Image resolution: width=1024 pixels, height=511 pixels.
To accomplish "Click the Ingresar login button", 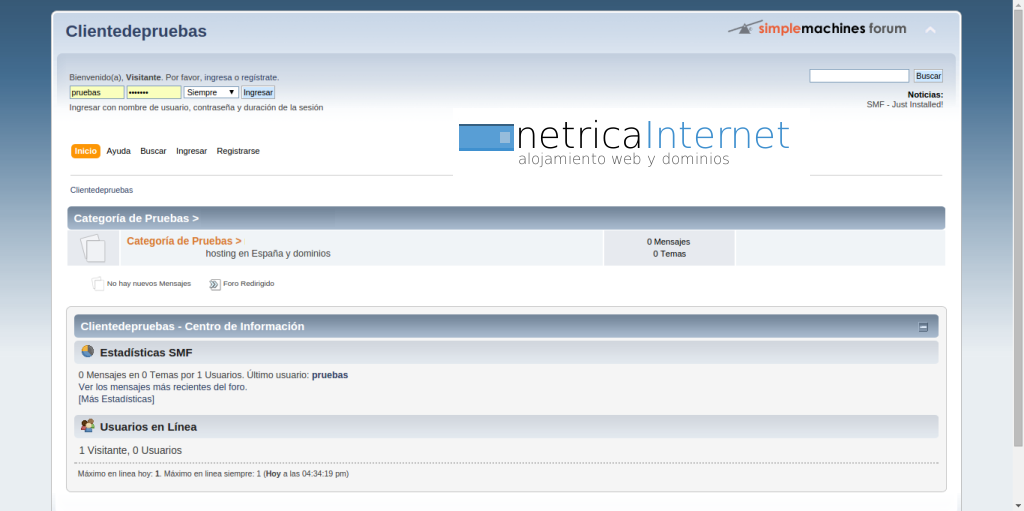I will [258, 92].
